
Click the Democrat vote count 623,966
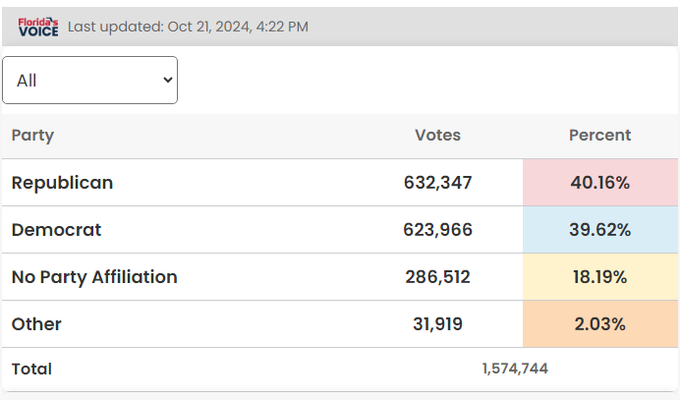coord(438,230)
